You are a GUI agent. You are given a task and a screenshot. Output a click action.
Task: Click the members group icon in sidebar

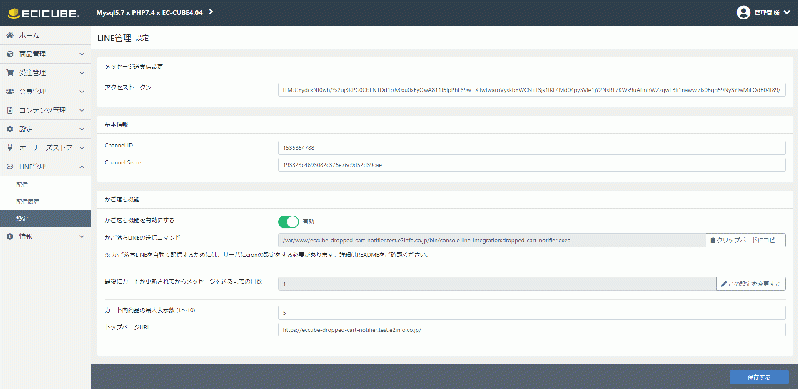(10, 92)
